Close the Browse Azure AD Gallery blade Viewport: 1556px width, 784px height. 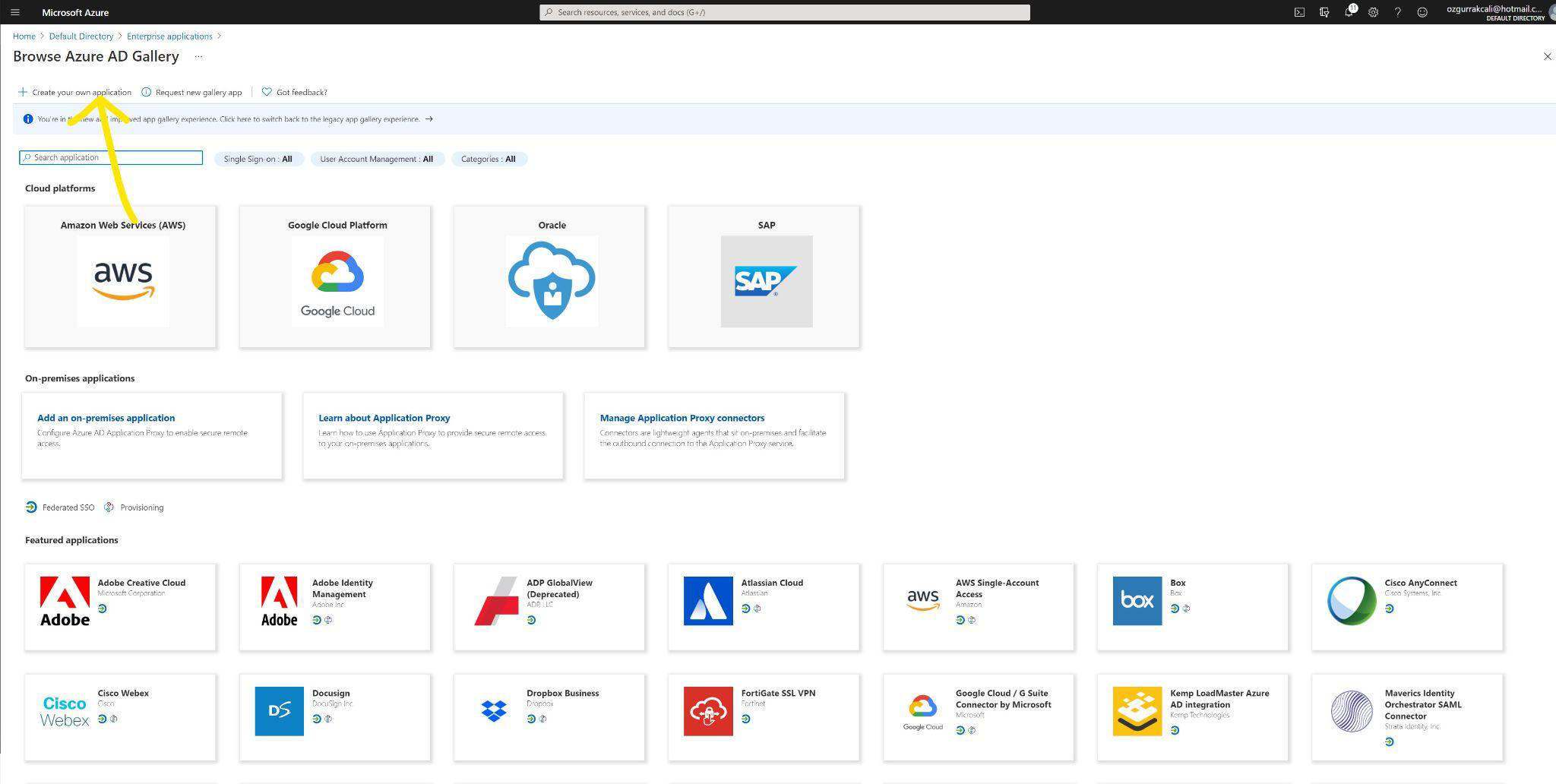pyautogui.click(x=1547, y=56)
